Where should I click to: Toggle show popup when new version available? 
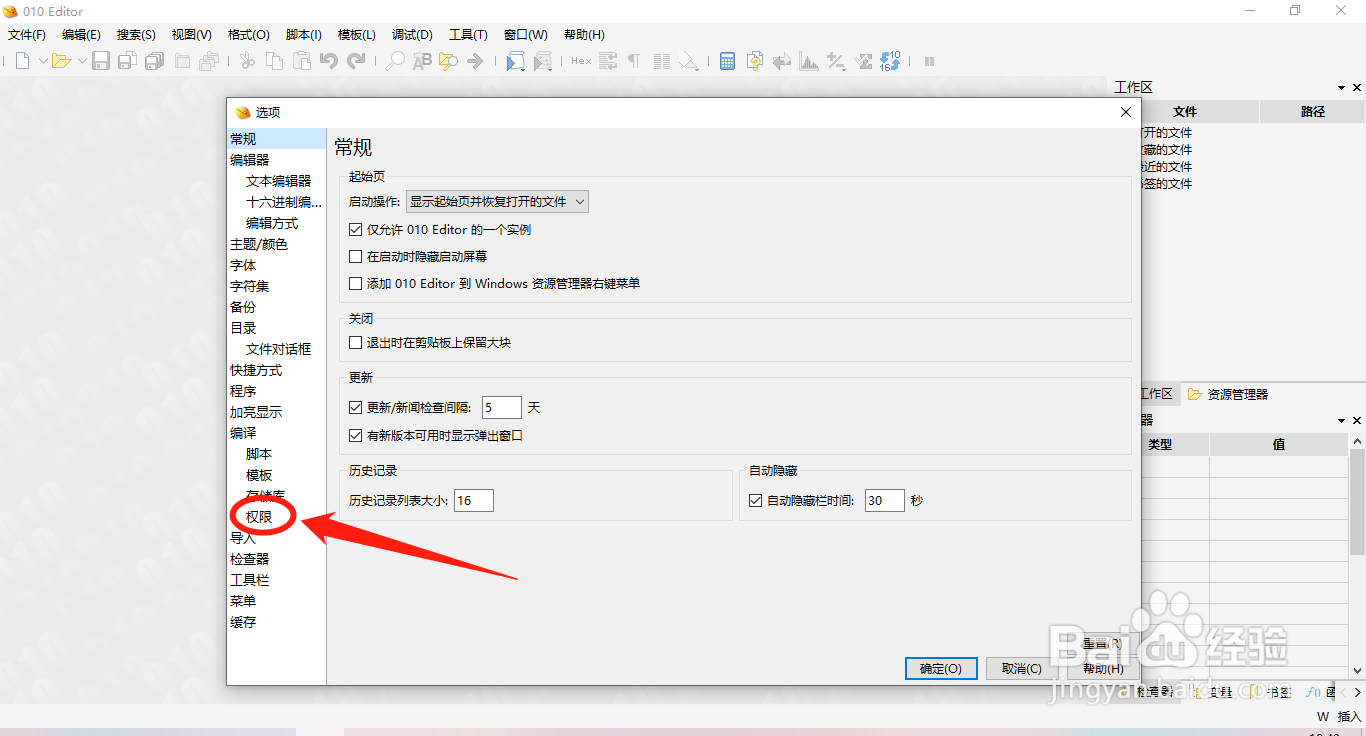coord(355,436)
